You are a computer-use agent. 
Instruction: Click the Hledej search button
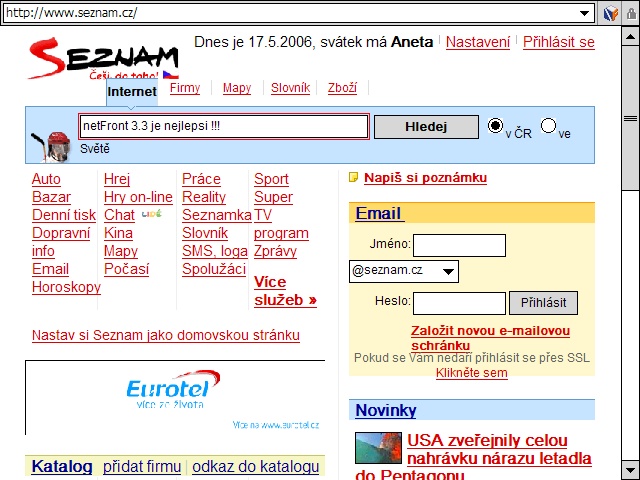[x=426, y=127]
